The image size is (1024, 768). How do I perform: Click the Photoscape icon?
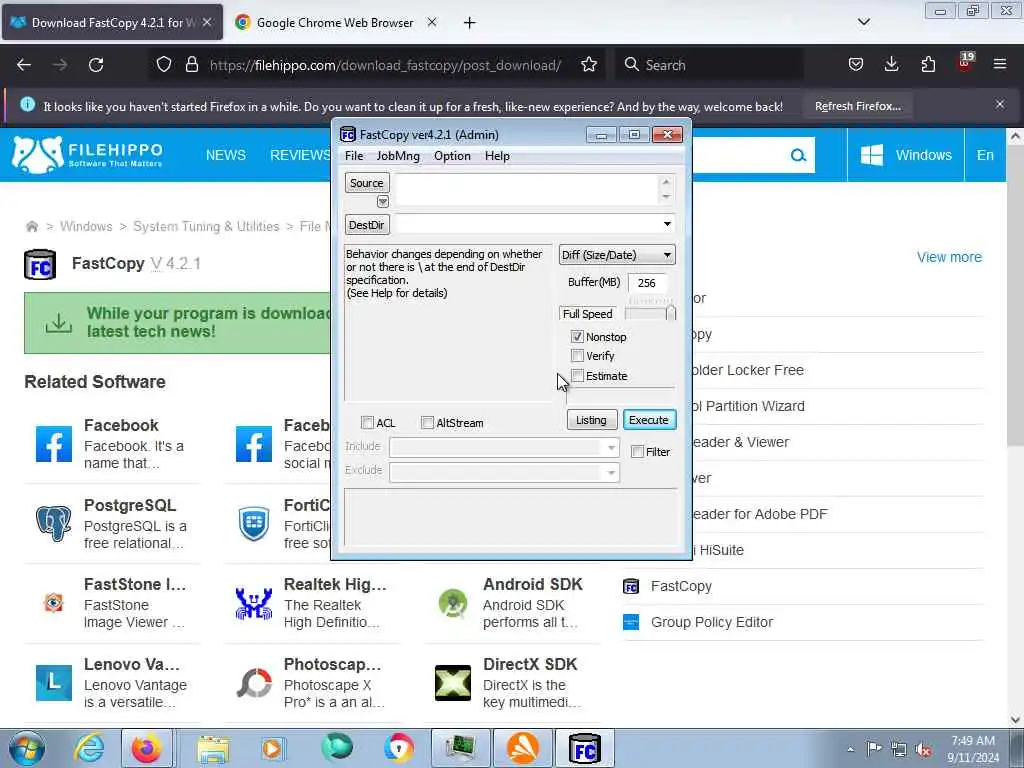(253, 683)
